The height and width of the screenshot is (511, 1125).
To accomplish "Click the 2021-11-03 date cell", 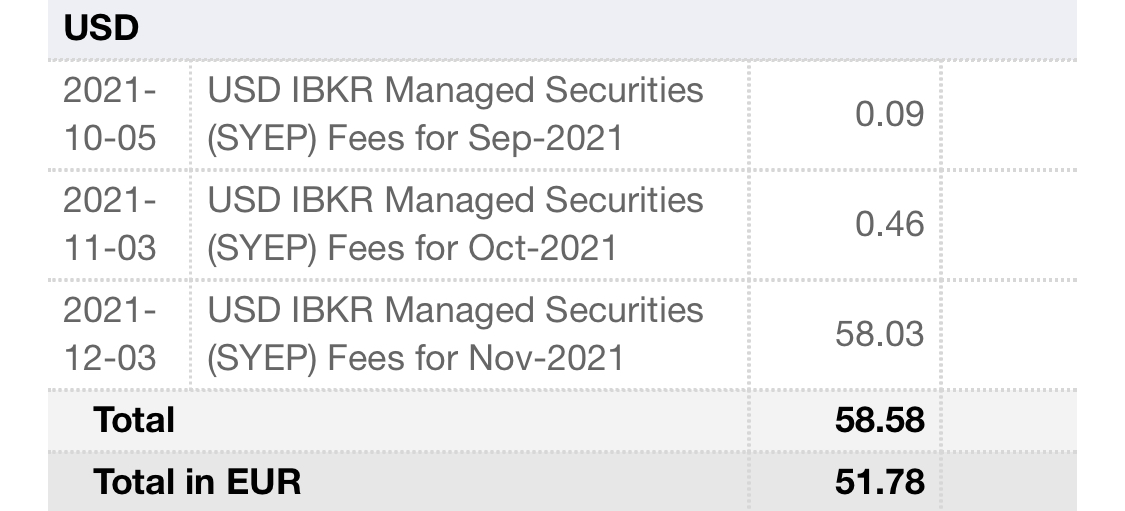I will point(109,224).
